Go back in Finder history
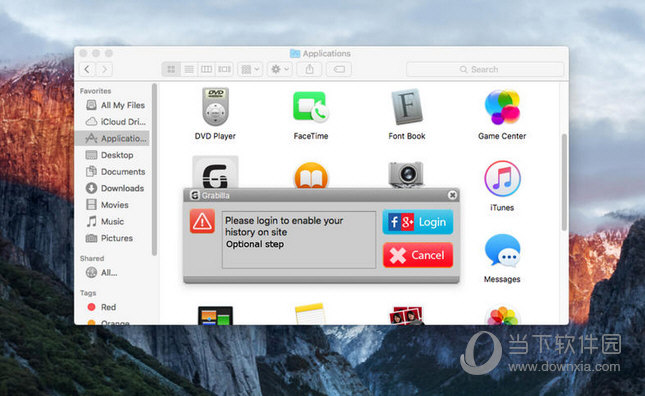The width and height of the screenshot is (645, 396). pyautogui.click(x=87, y=69)
